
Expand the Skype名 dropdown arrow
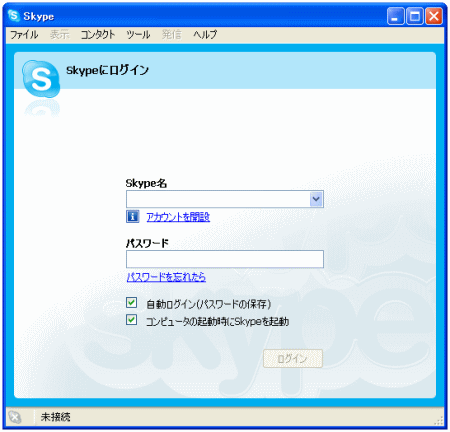click(316, 199)
